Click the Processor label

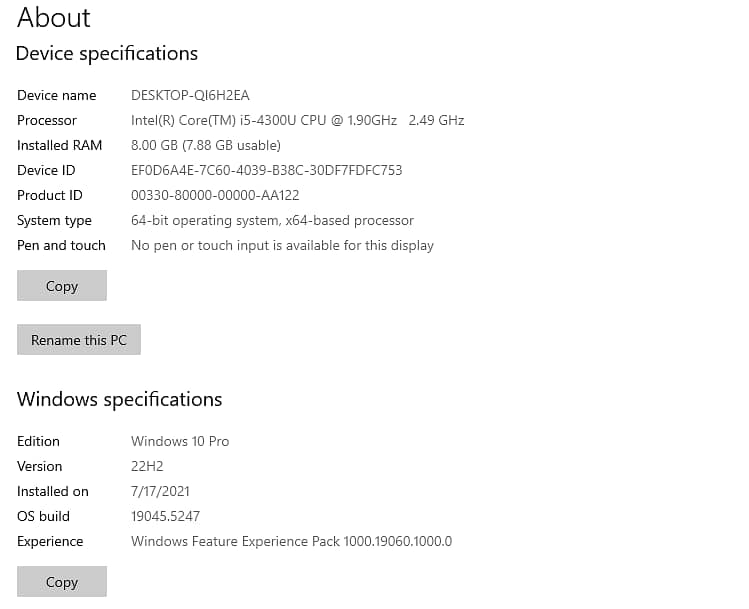tap(47, 121)
